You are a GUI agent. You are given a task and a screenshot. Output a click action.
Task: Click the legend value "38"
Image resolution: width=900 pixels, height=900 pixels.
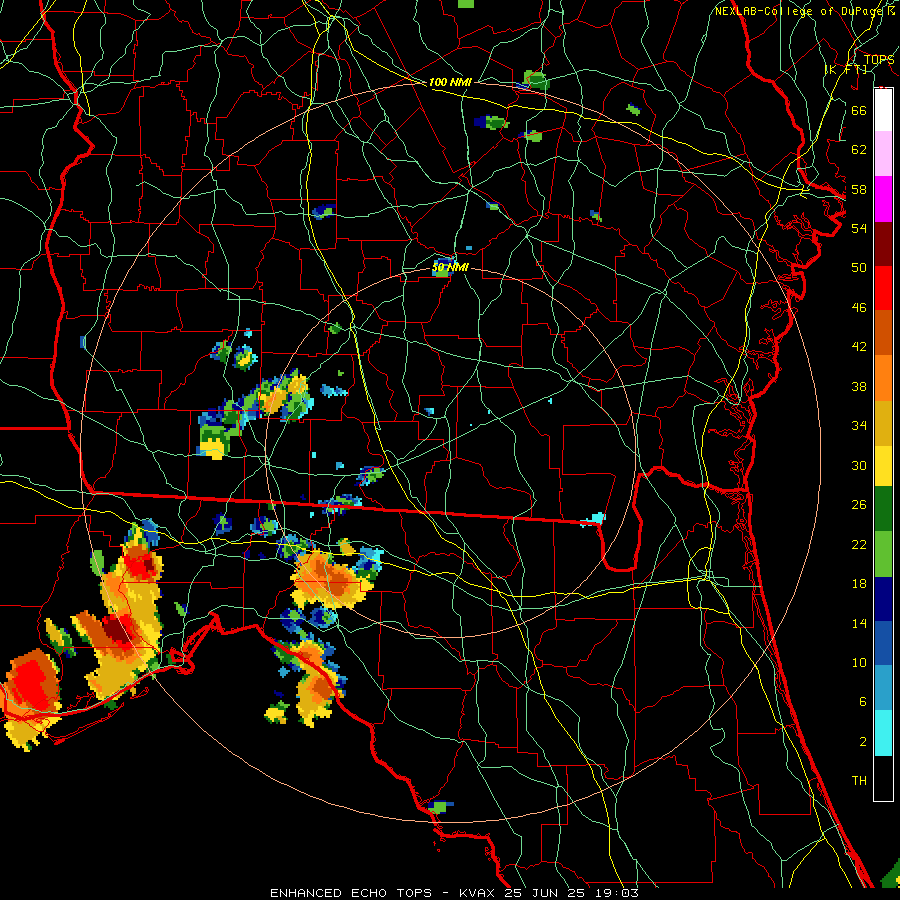[859, 387]
